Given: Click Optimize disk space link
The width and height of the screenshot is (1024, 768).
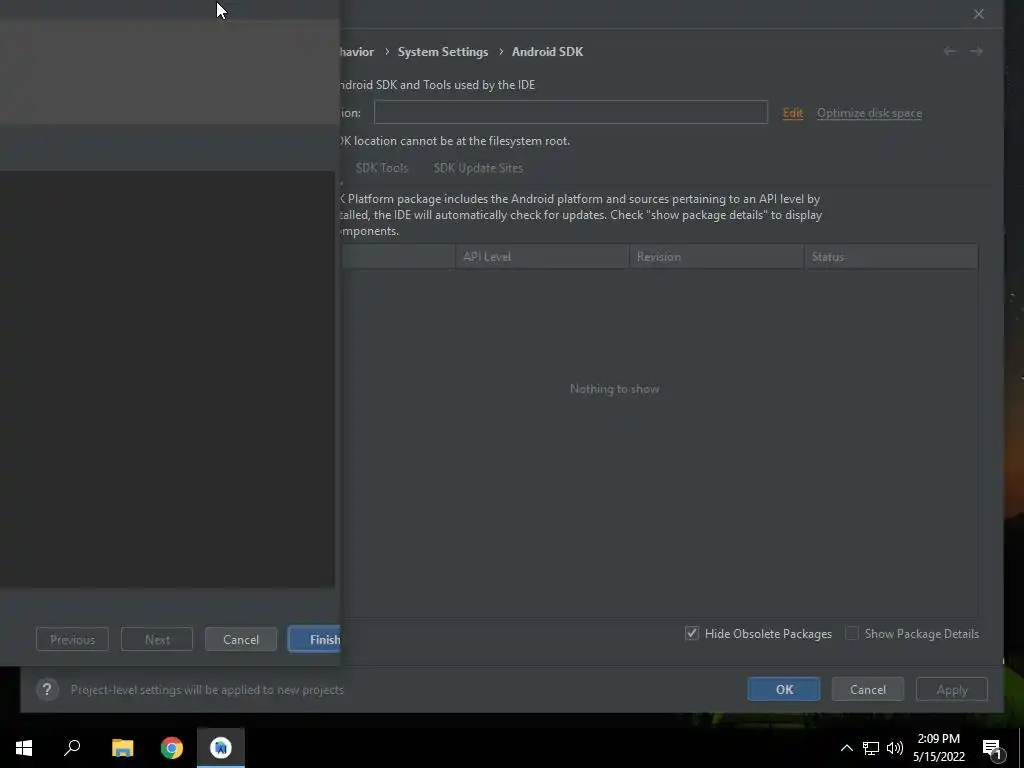Looking at the screenshot, I should pos(869,113).
